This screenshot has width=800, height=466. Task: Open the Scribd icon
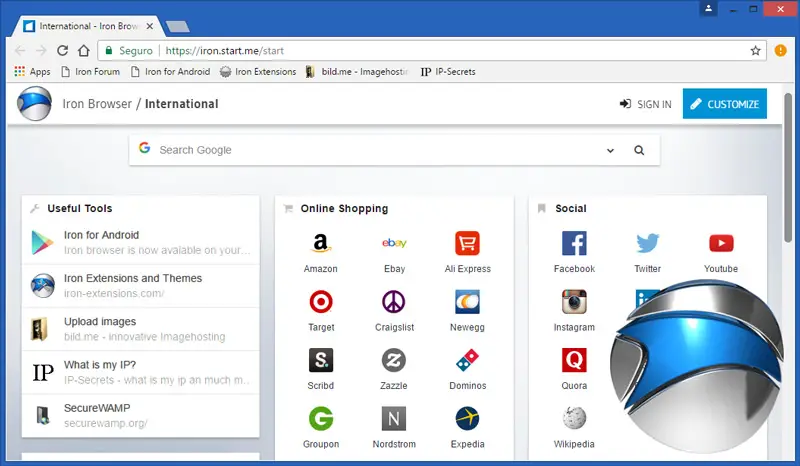320,360
